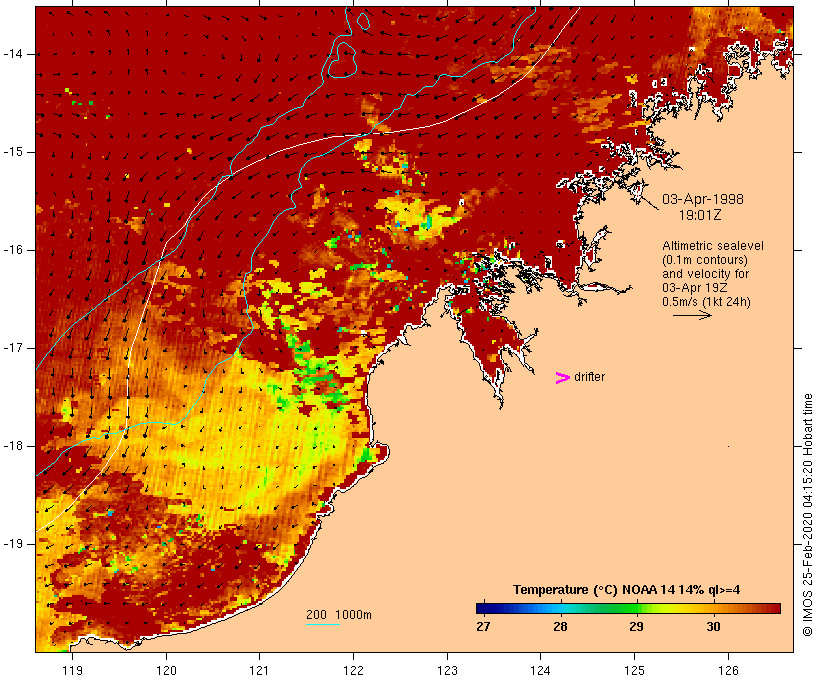Click latitude axis label '-15'
This screenshot has height=680, width=820.
pyautogui.click(x=13, y=152)
